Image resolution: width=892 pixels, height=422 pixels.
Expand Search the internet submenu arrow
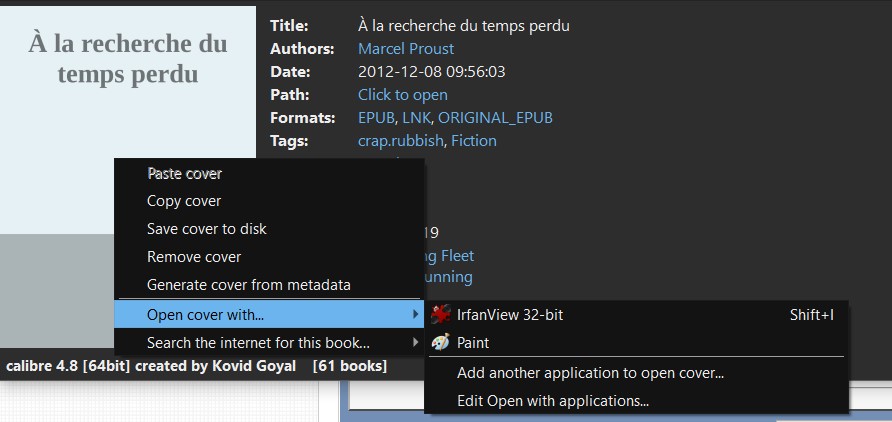(416, 343)
